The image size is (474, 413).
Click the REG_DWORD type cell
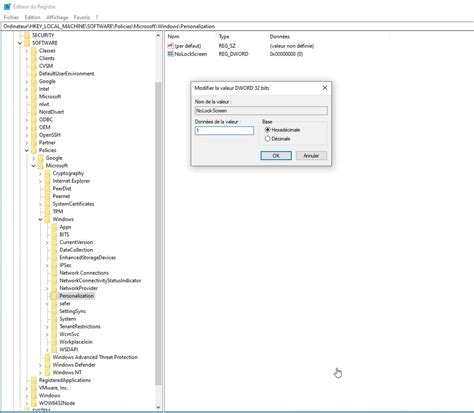point(233,54)
